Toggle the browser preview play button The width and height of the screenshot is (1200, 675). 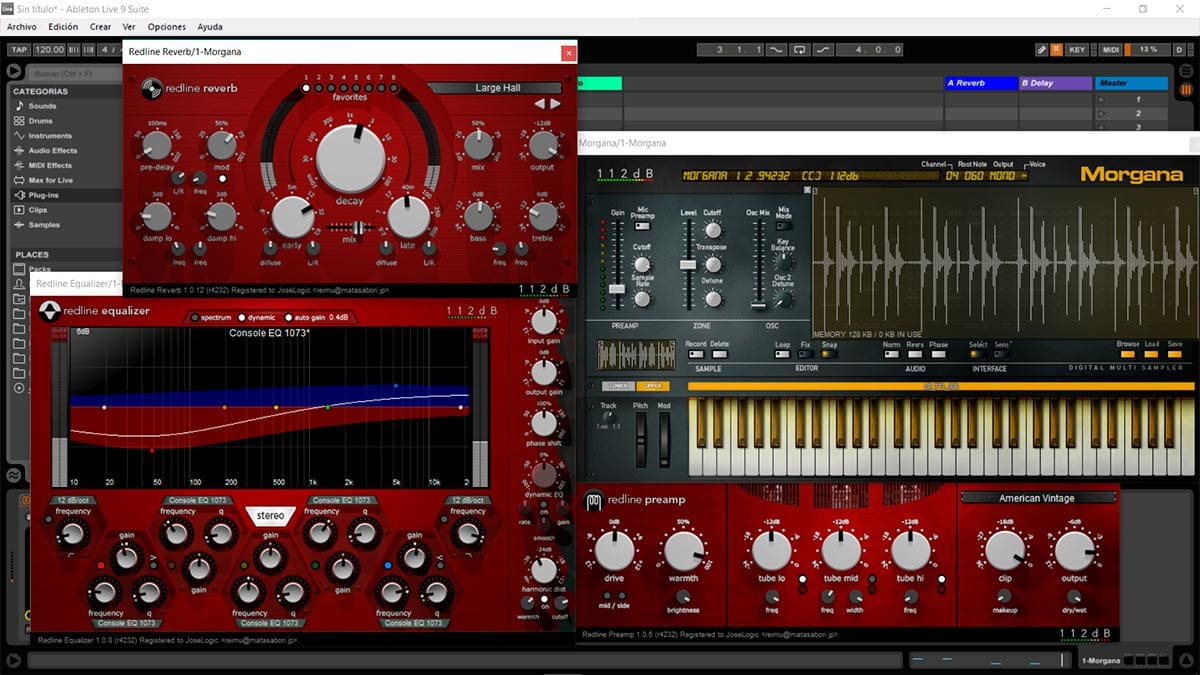(x=14, y=71)
